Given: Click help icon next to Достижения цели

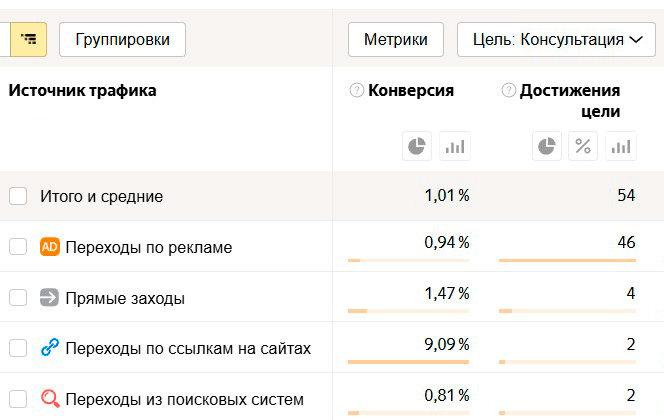Looking at the screenshot, I should (510, 91).
